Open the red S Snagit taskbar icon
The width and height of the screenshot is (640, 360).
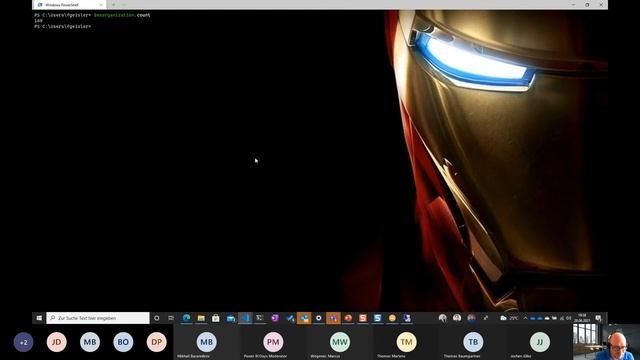(x=363, y=318)
